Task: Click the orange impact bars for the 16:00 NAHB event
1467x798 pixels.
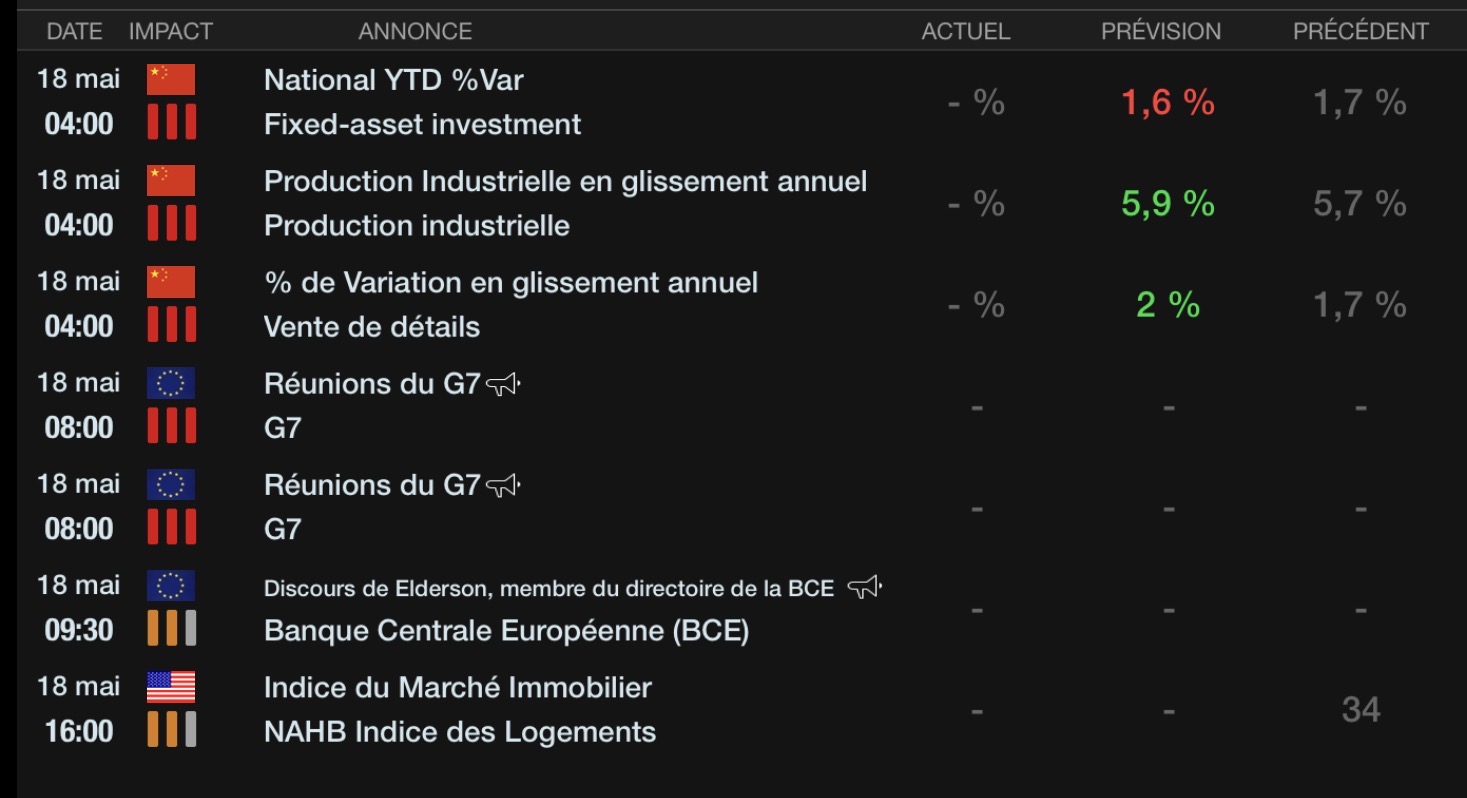Action: pyautogui.click(x=171, y=730)
